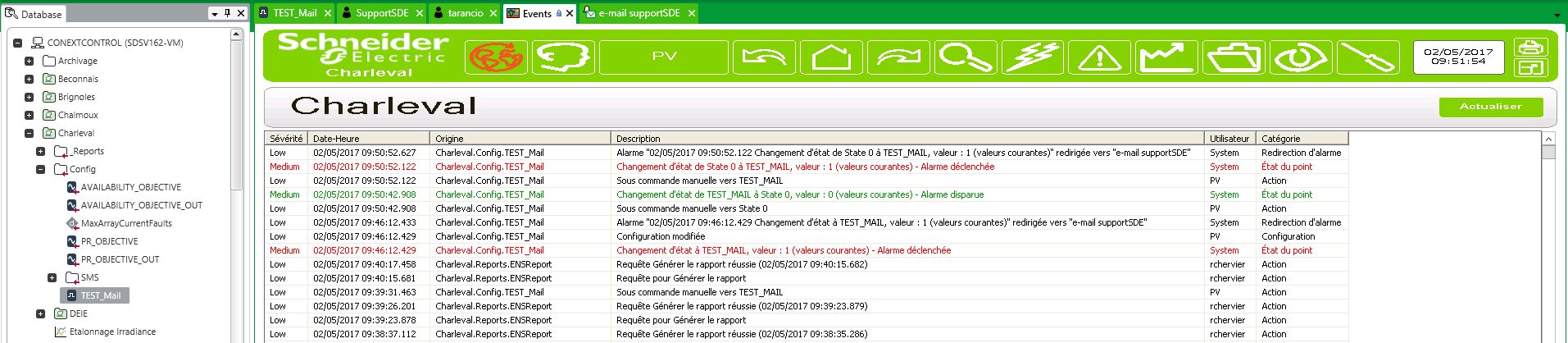This screenshot has width=1568, height=343.
Task: Open the Database panel dropdown arrow
Action: click(x=214, y=13)
